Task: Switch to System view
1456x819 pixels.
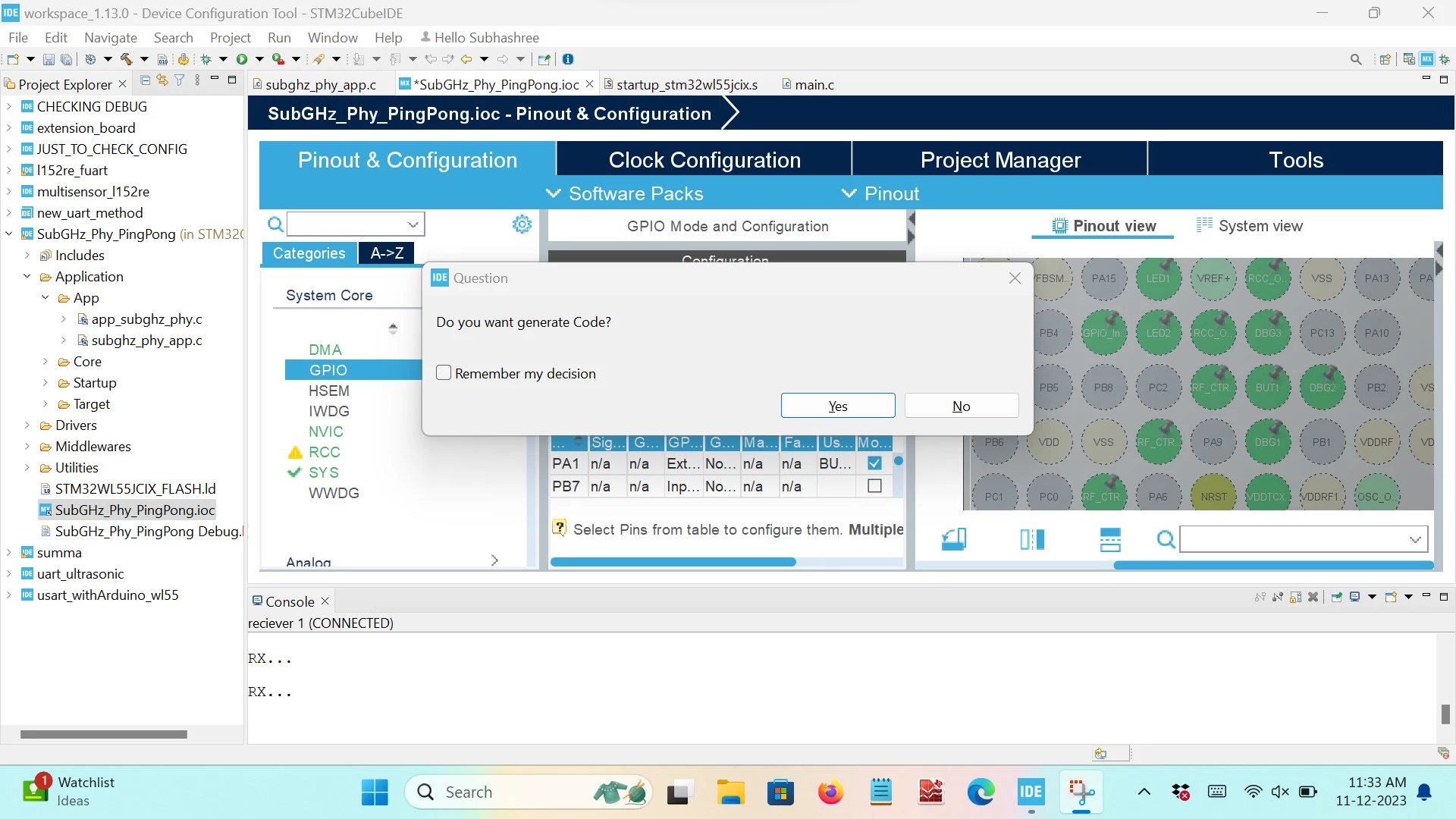Action: (1250, 226)
